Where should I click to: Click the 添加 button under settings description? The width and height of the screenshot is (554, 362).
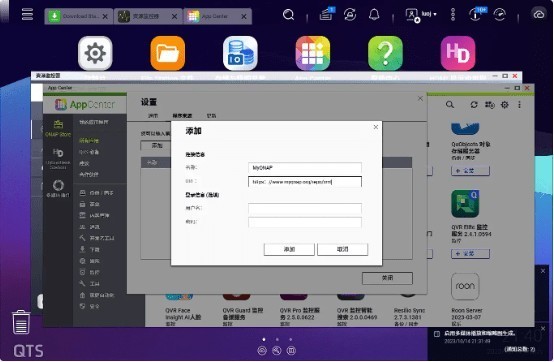pyautogui.click(x=156, y=146)
